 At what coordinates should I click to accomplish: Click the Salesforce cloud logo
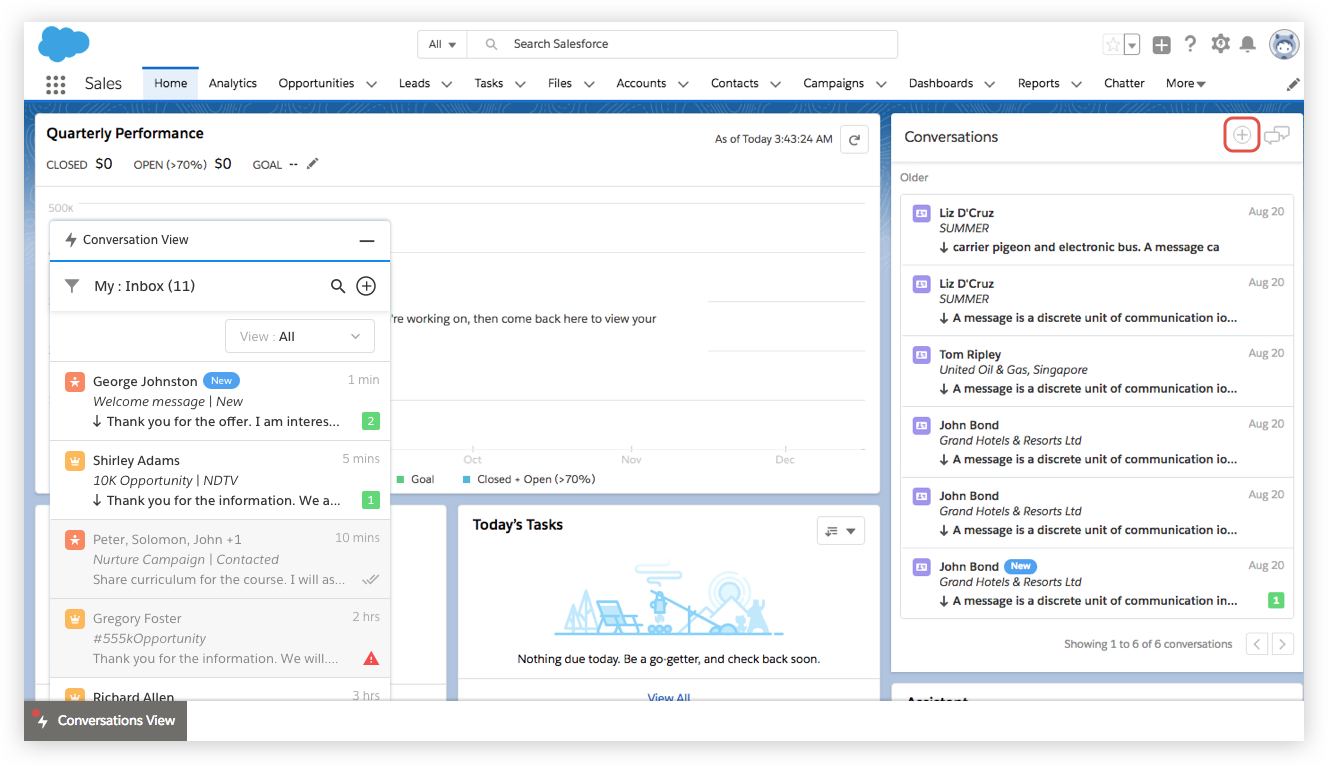click(x=64, y=44)
